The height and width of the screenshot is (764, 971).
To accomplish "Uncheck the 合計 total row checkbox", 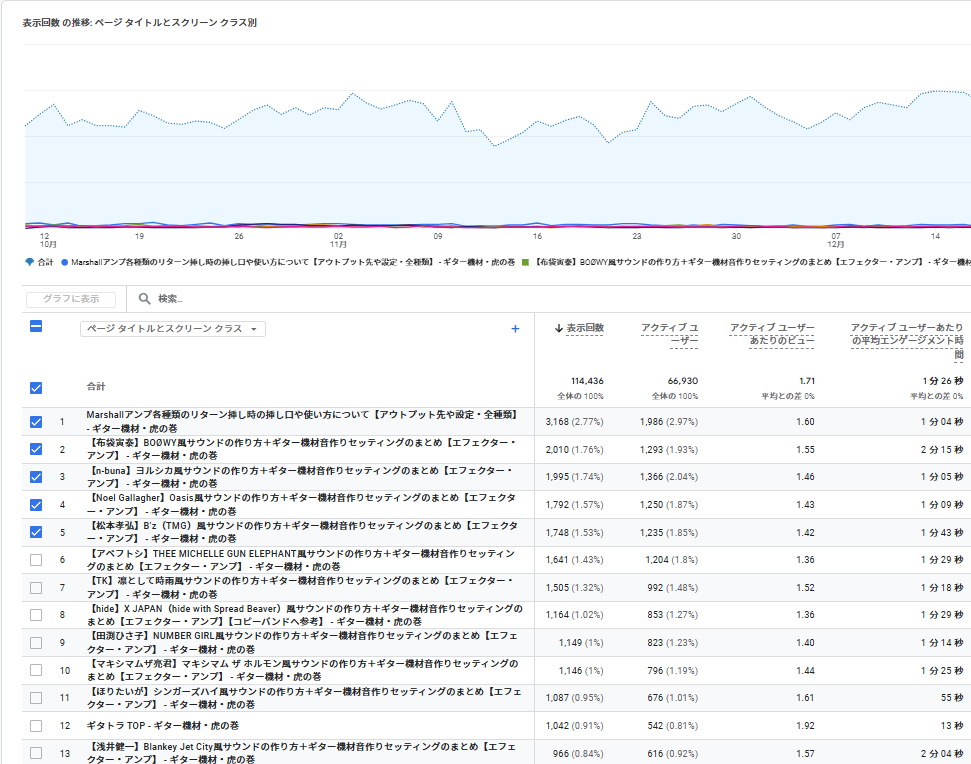I will [36, 387].
